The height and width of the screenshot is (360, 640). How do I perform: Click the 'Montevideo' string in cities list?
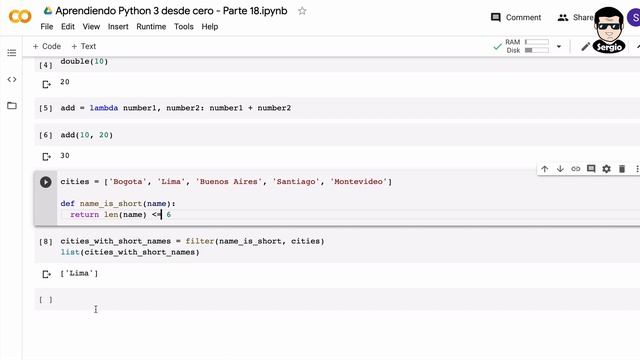[x=358, y=182]
